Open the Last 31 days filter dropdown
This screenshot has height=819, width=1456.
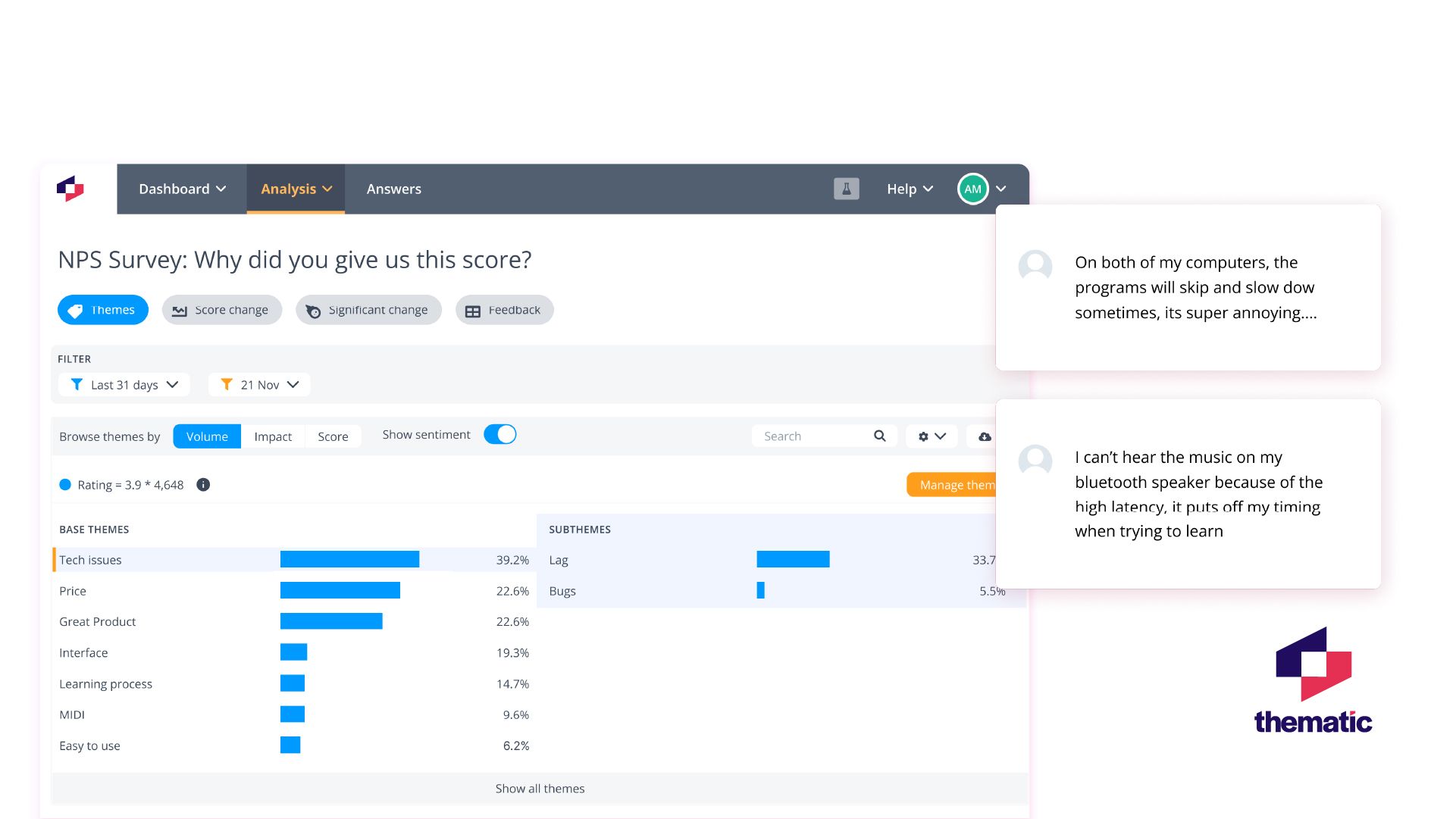click(124, 384)
